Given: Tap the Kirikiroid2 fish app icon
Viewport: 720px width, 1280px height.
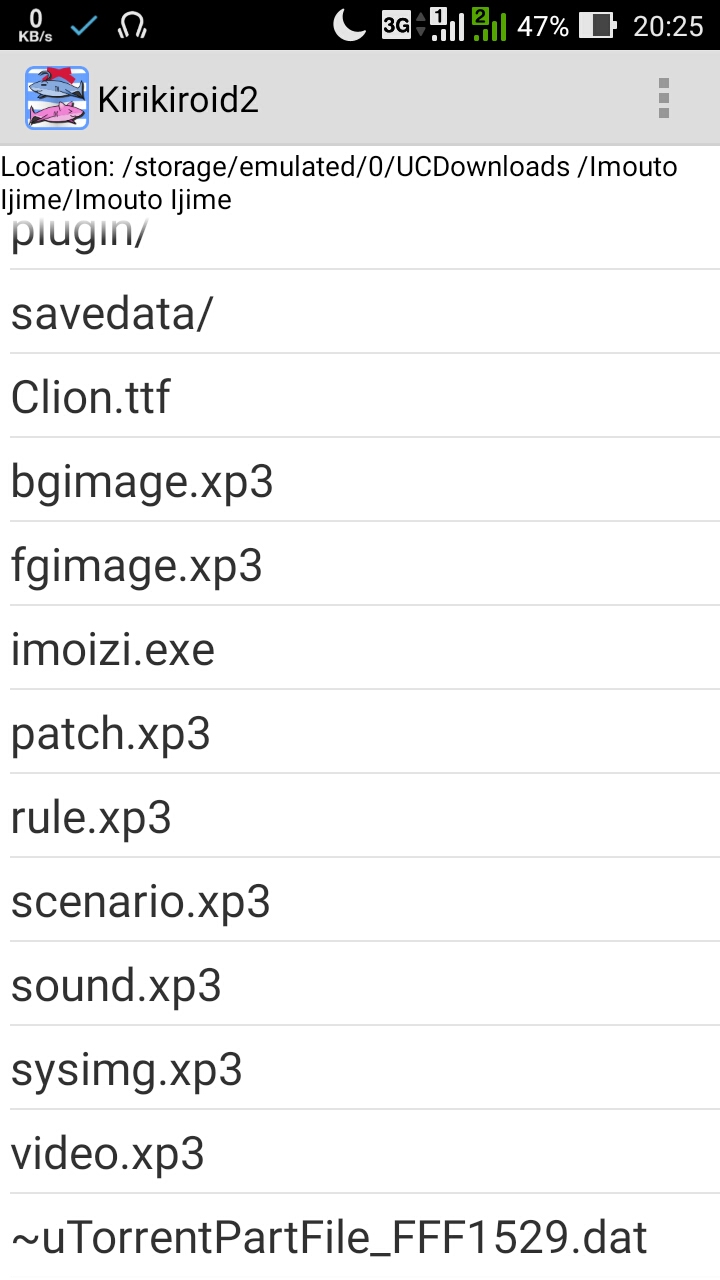Looking at the screenshot, I should [x=57, y=98].
